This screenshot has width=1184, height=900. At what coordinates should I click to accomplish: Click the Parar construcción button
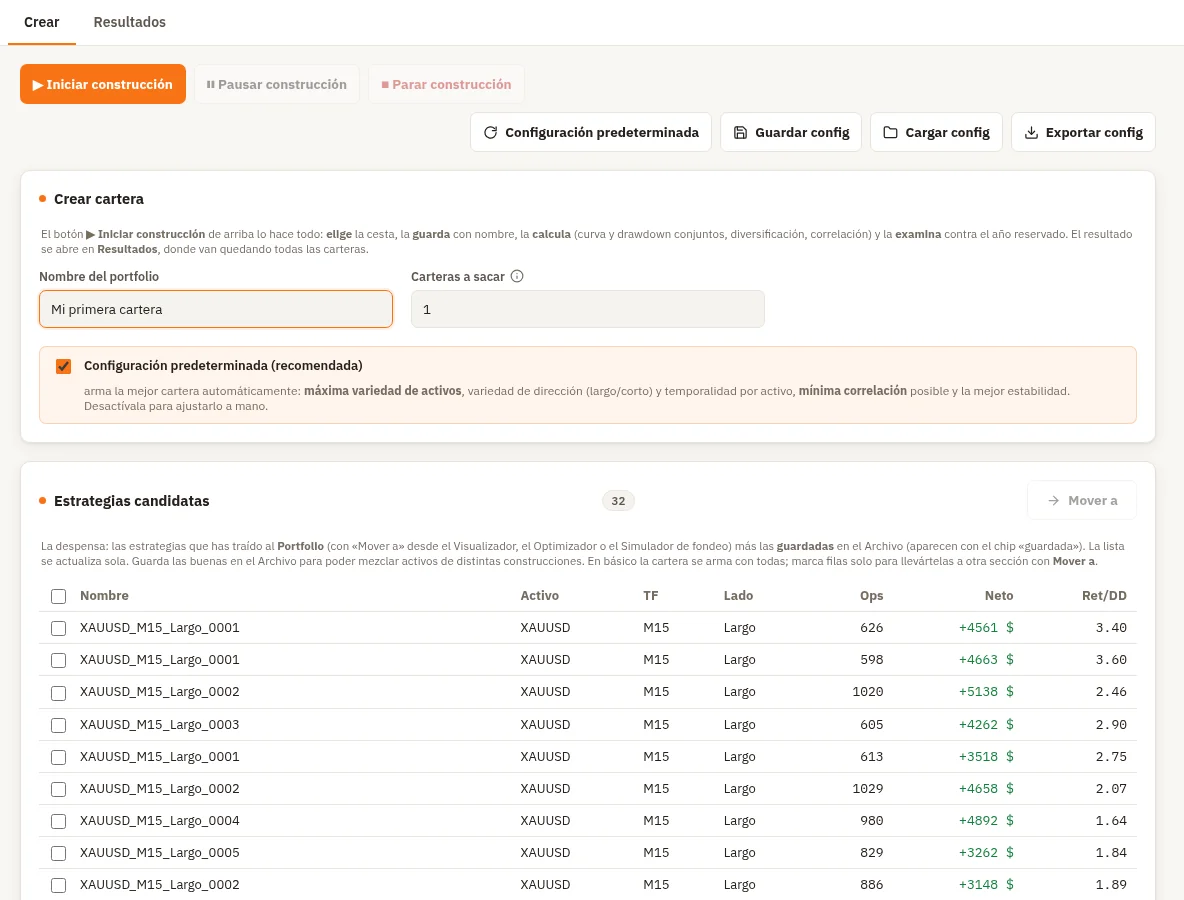point(446,84)
